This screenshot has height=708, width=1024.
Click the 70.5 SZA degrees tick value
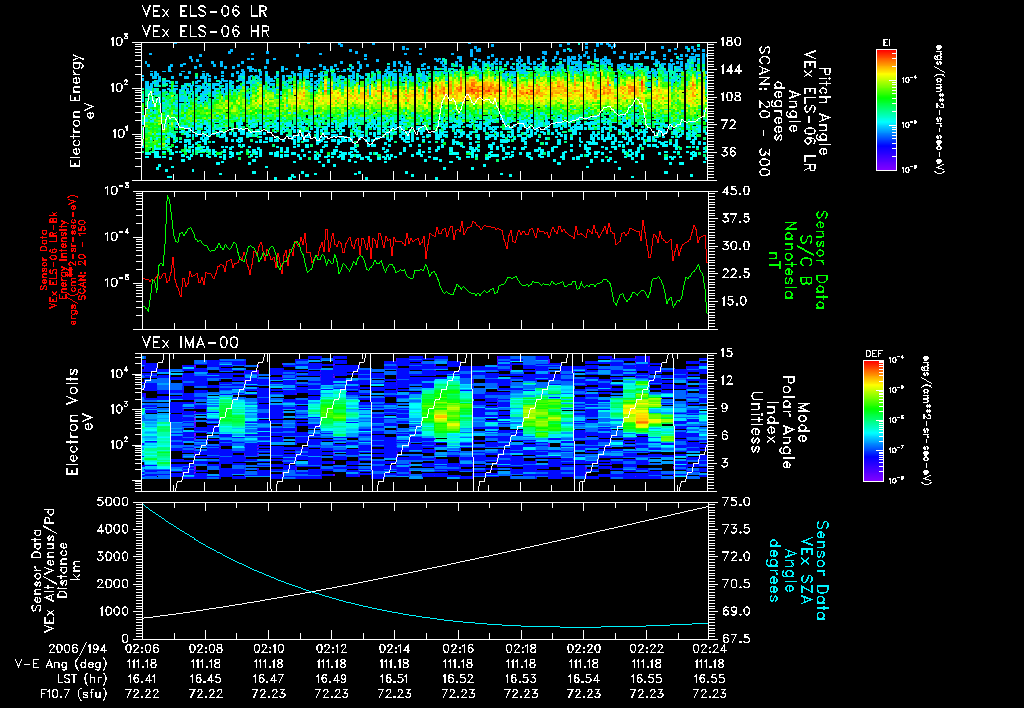pyautogui.click(x=735, y=584)
